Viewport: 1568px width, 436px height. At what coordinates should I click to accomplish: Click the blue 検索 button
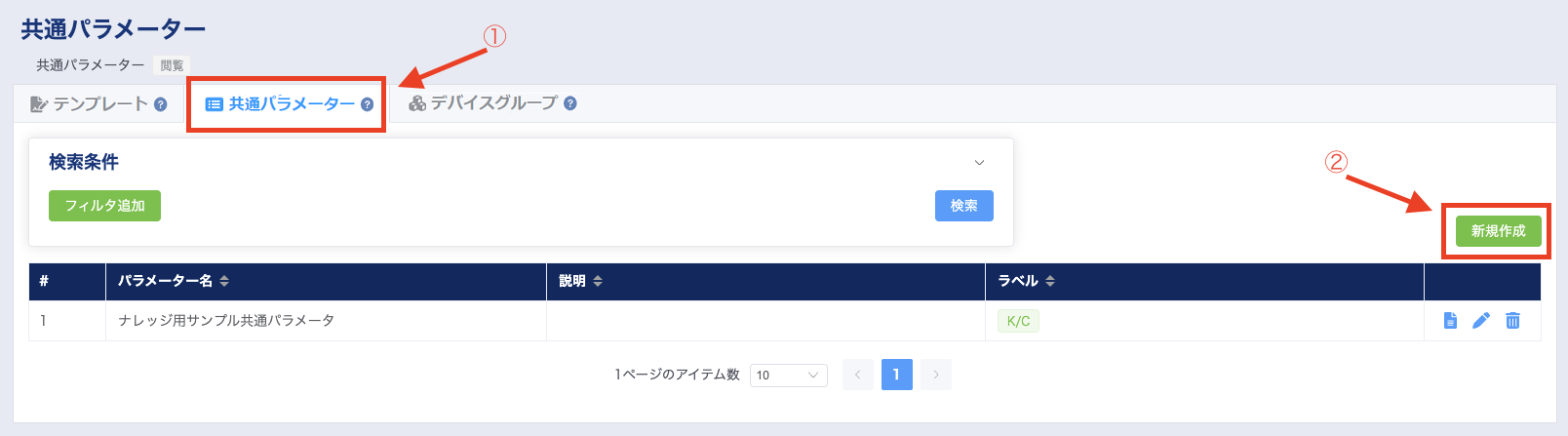(964, 206)
